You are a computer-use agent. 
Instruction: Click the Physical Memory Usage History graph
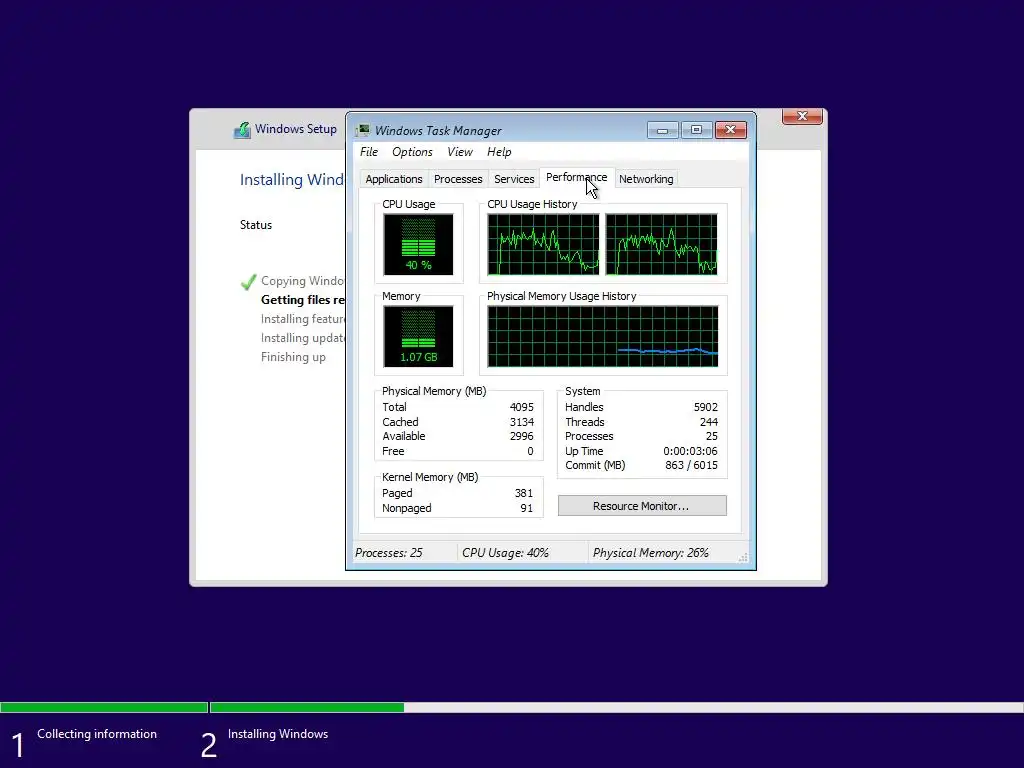(x=602, y=336)
